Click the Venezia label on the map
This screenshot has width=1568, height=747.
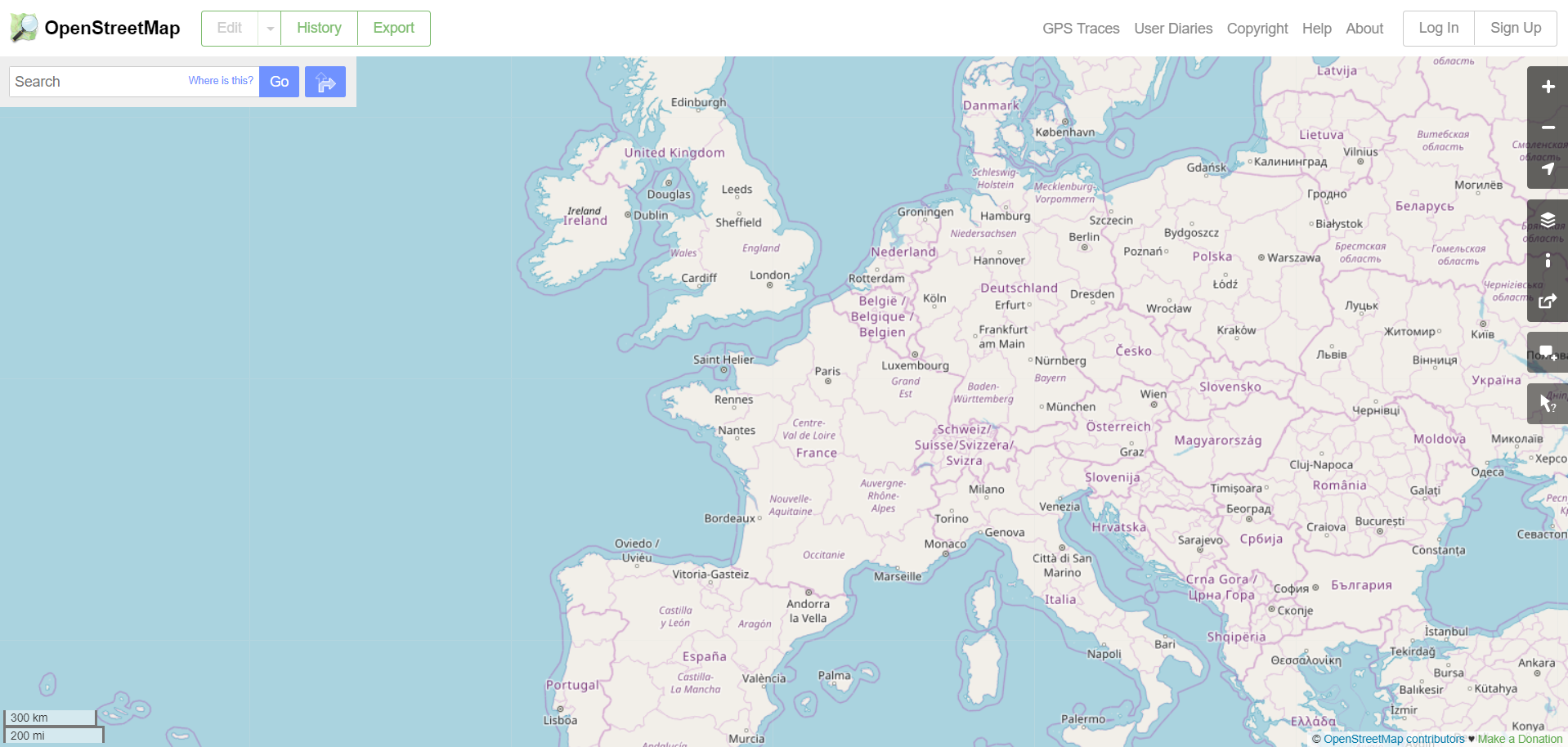point(1060,507)
